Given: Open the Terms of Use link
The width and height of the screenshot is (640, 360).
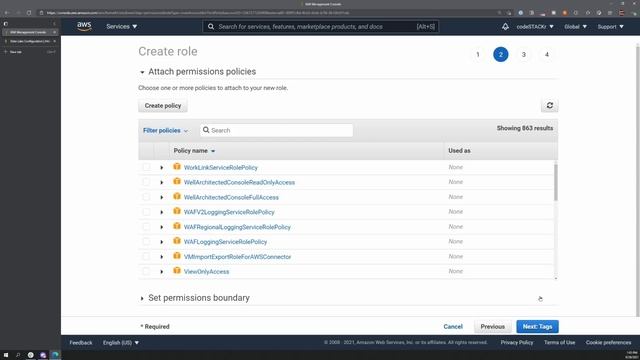Looking at the screenshot, I should coord(560,343).
